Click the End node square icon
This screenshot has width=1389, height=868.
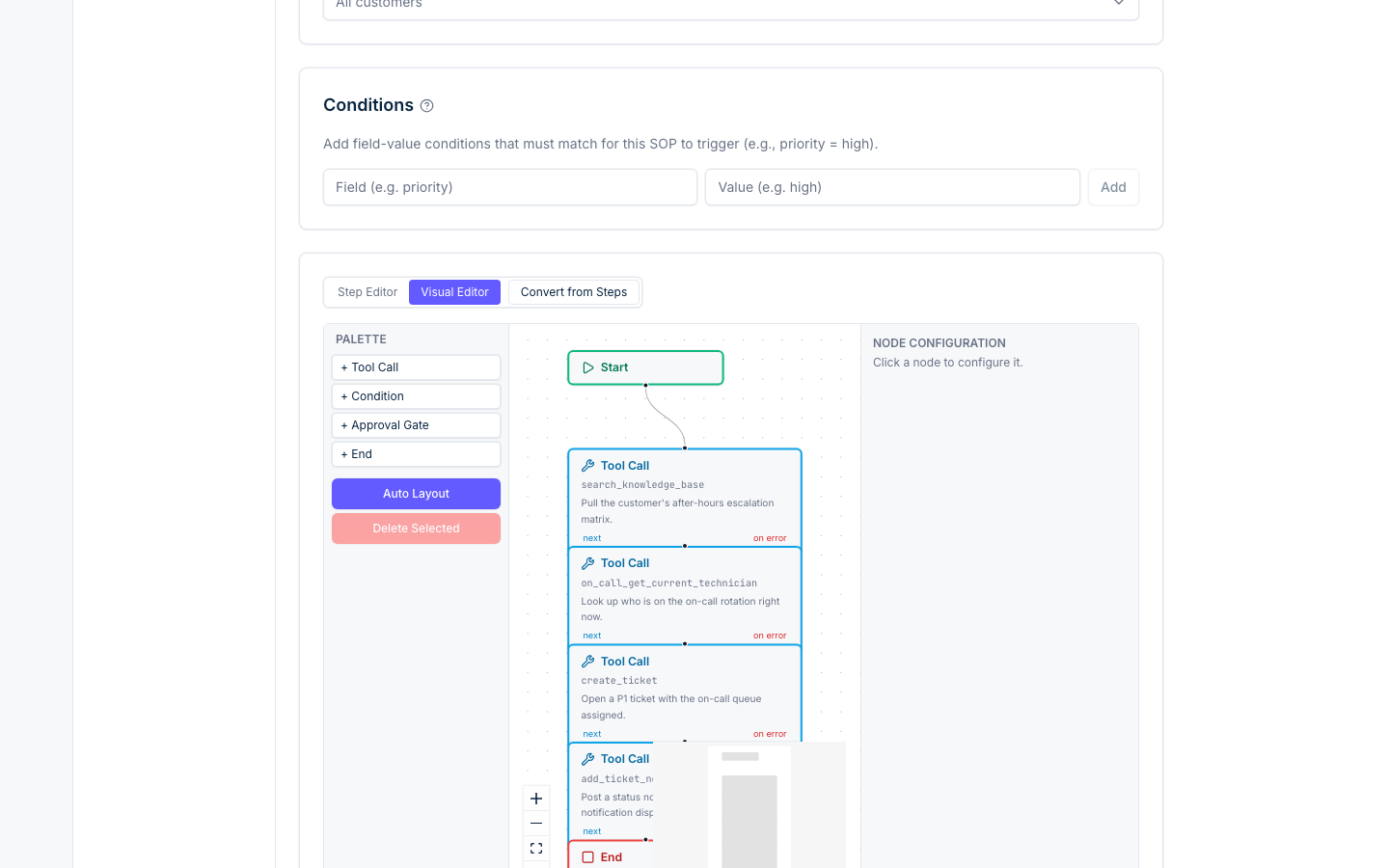[x=587, y=857]
